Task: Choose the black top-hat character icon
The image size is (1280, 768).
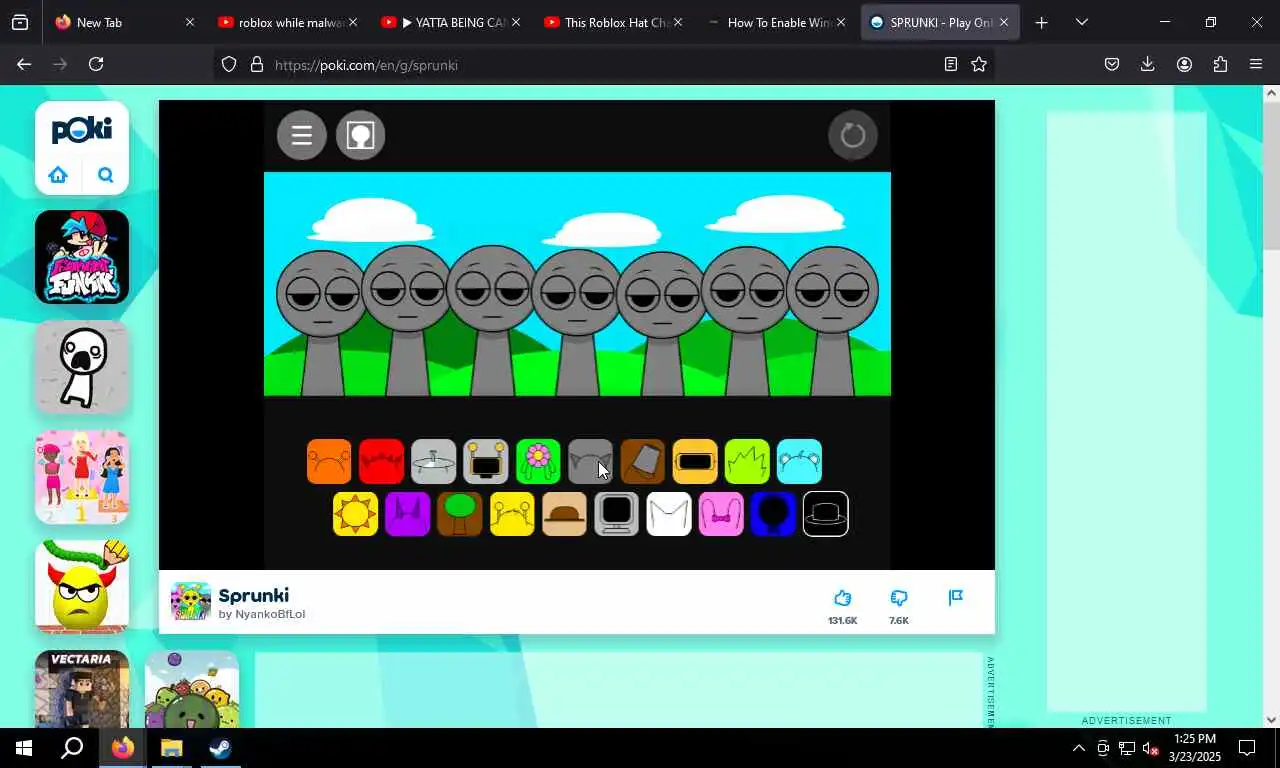Action: [x=825, y=514]
